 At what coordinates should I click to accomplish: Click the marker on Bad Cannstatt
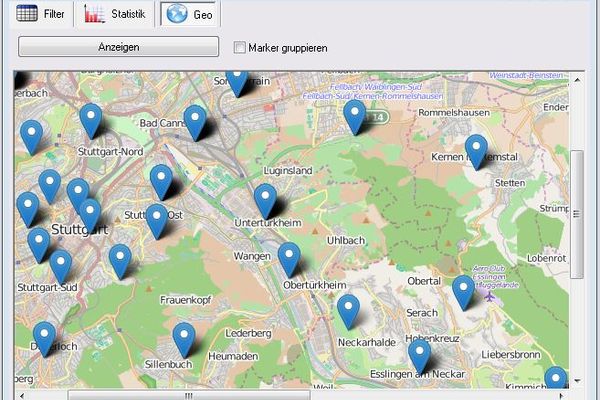(195, 122)
